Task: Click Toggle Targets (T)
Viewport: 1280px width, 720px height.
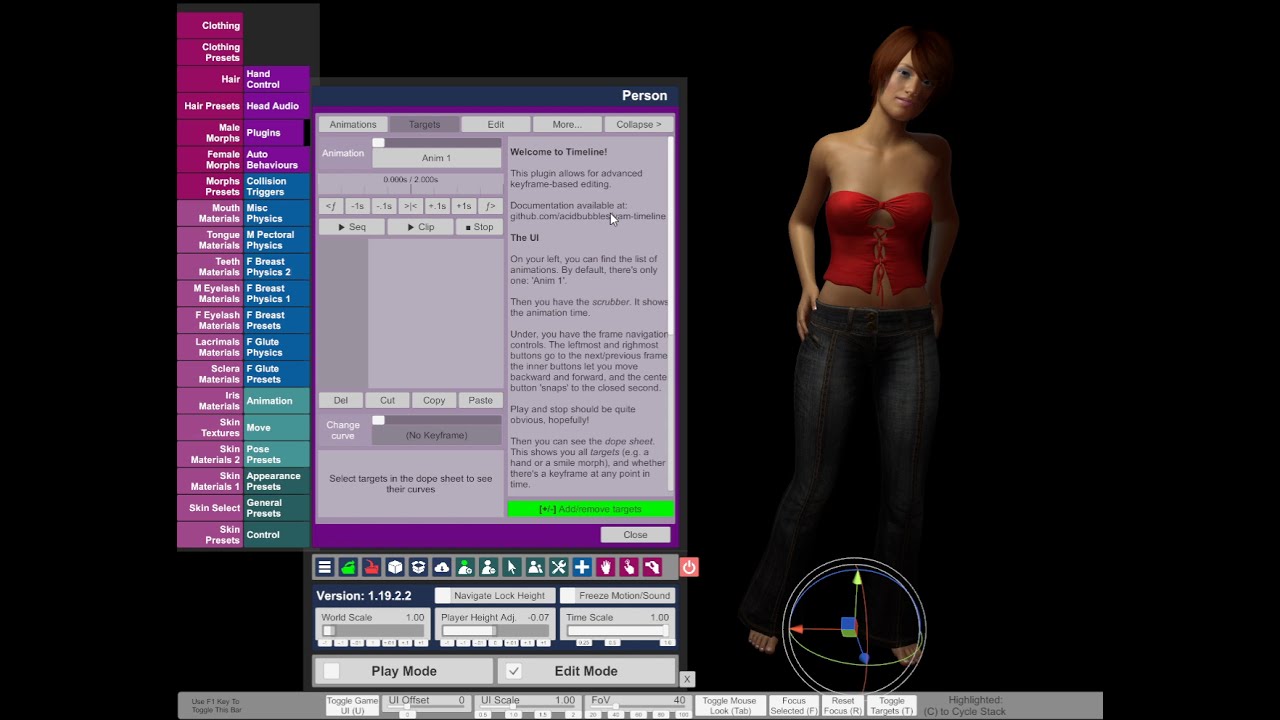Action: click(891, 705)
